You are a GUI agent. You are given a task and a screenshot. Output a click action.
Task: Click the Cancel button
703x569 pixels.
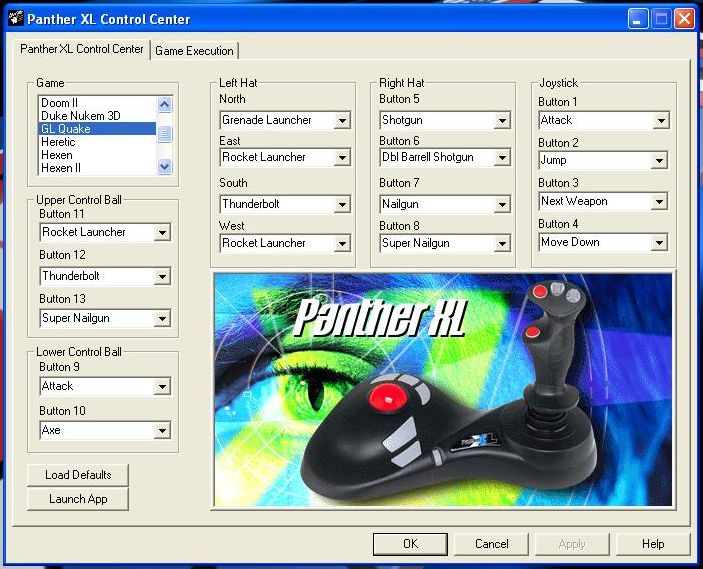pos(491,544)
